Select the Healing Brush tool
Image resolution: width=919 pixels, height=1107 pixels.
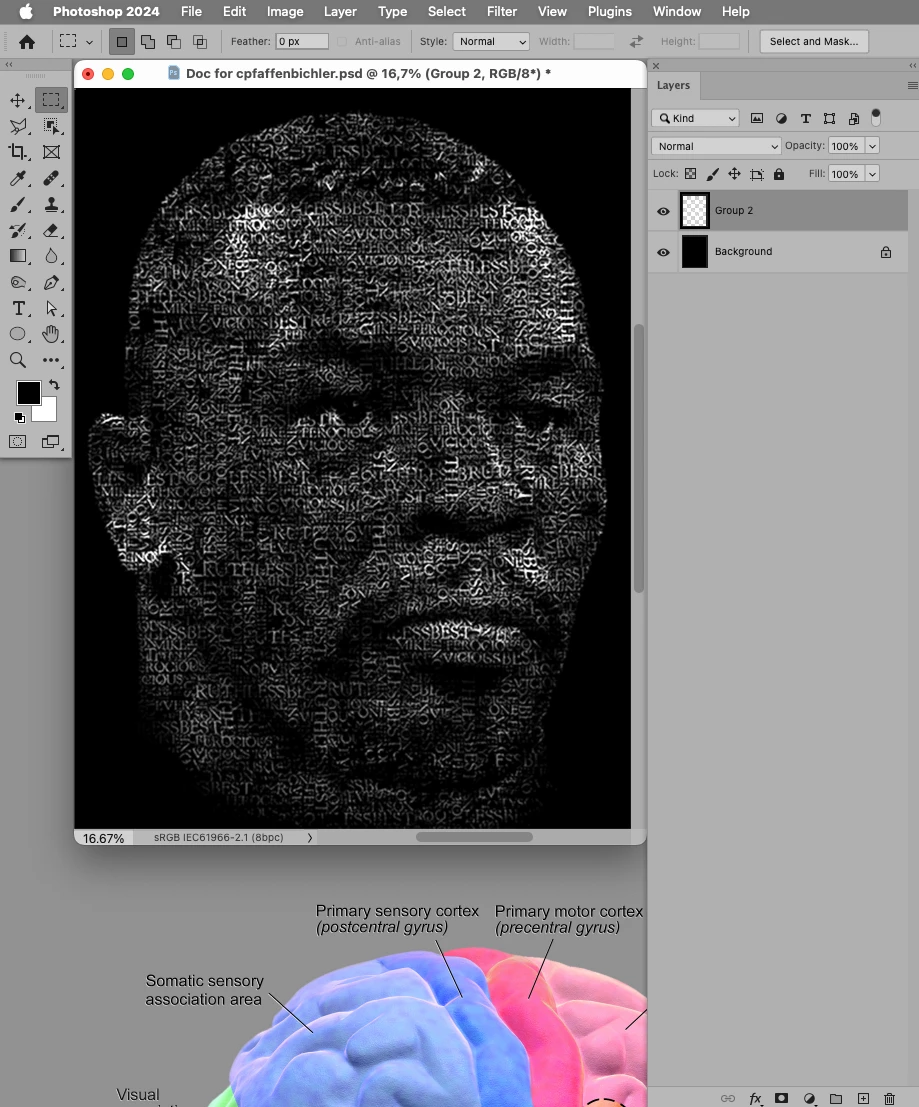click(x=51, y=178)
